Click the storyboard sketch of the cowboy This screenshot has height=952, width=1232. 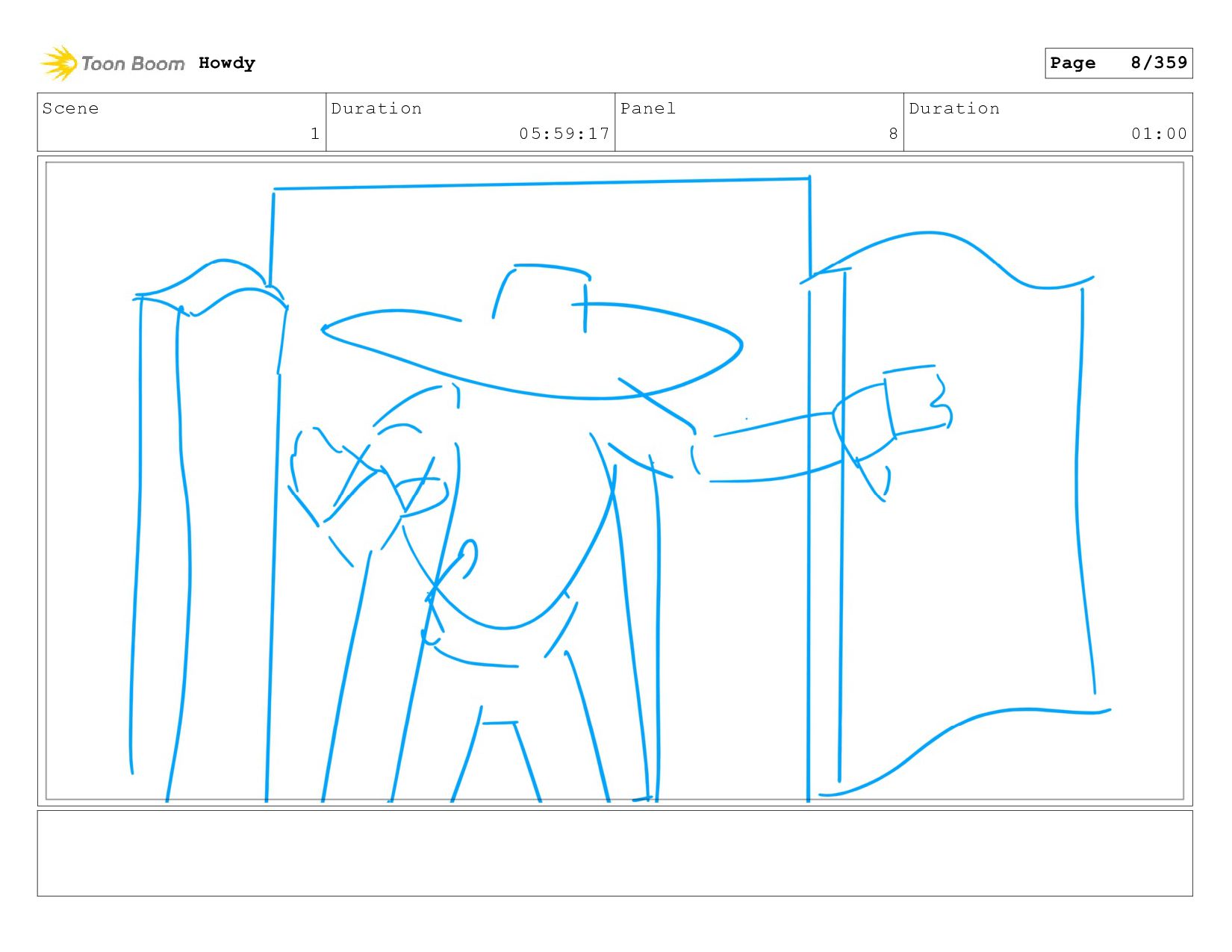coord(615,481)
